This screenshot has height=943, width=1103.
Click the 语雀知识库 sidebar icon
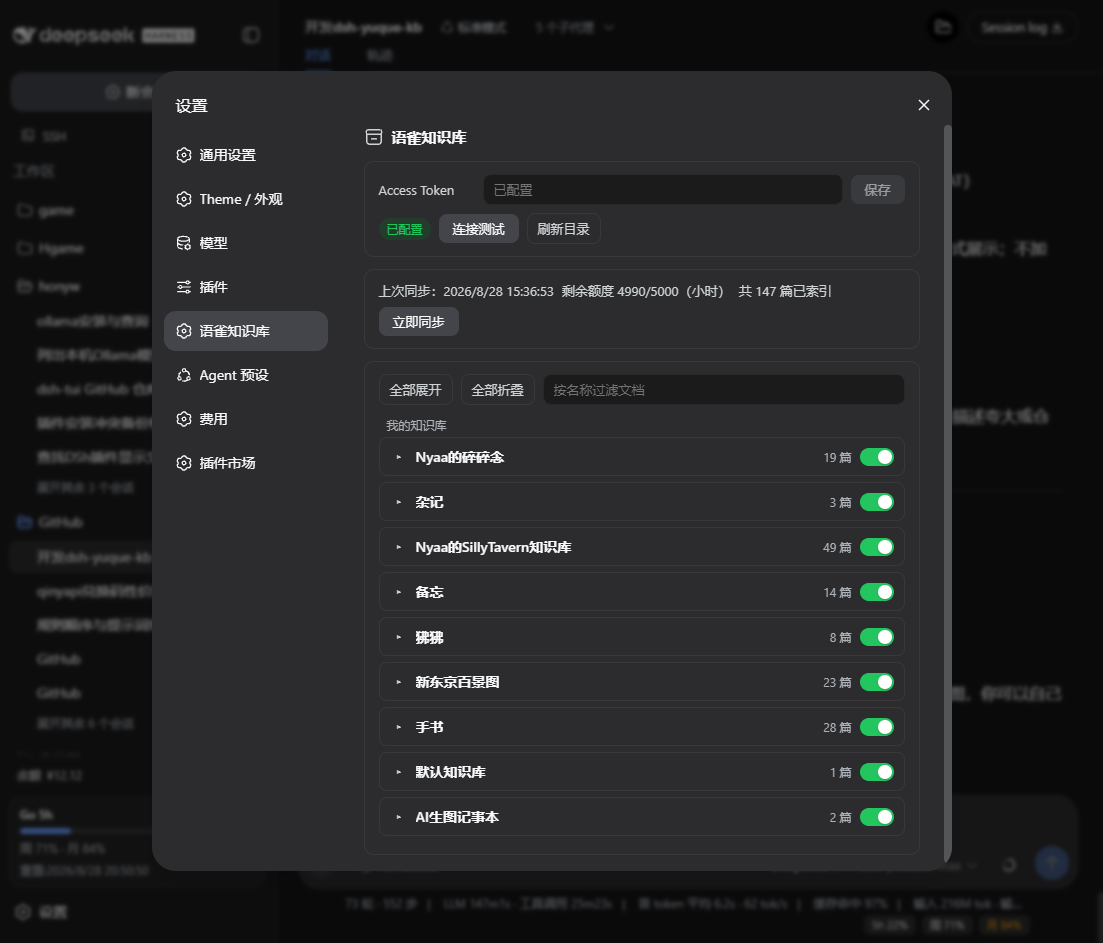(x=184, y=331)
